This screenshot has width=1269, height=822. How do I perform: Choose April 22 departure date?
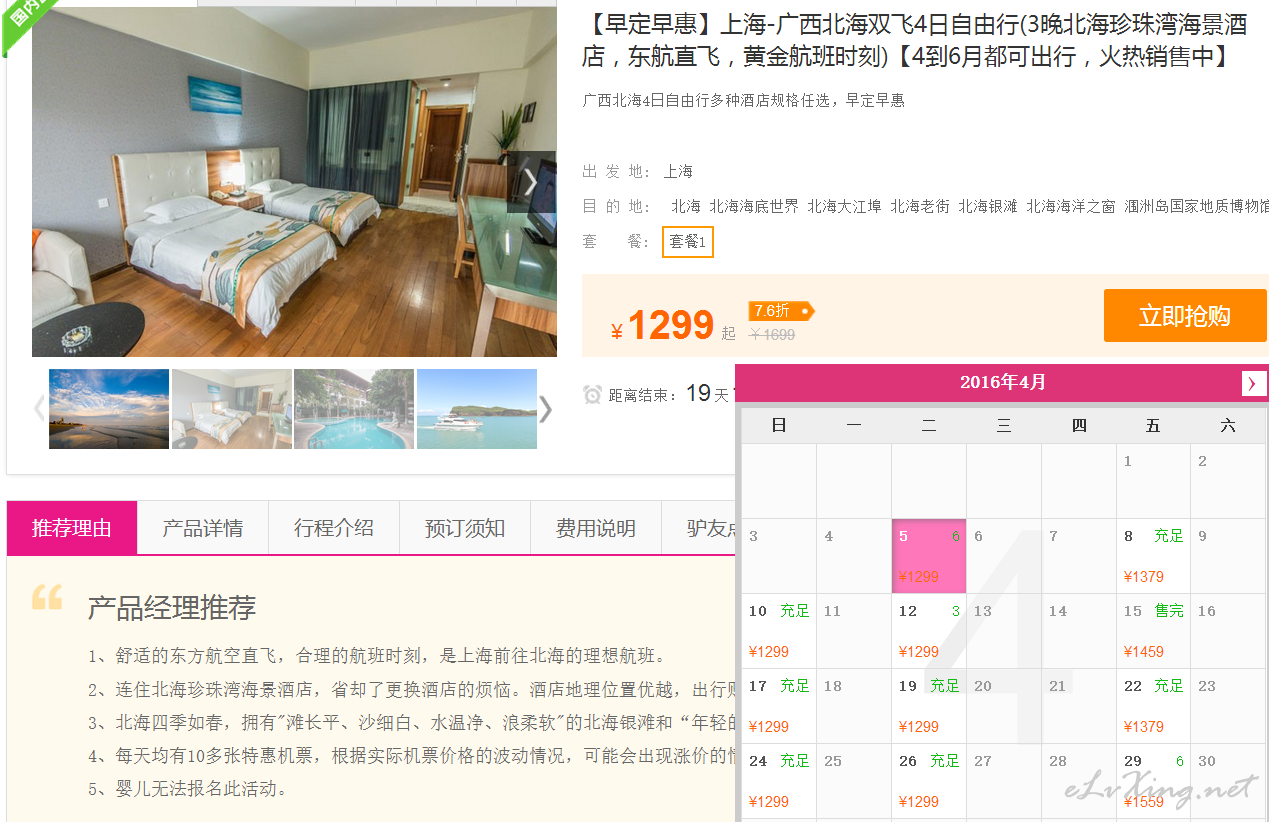[x=1153, y=706]
